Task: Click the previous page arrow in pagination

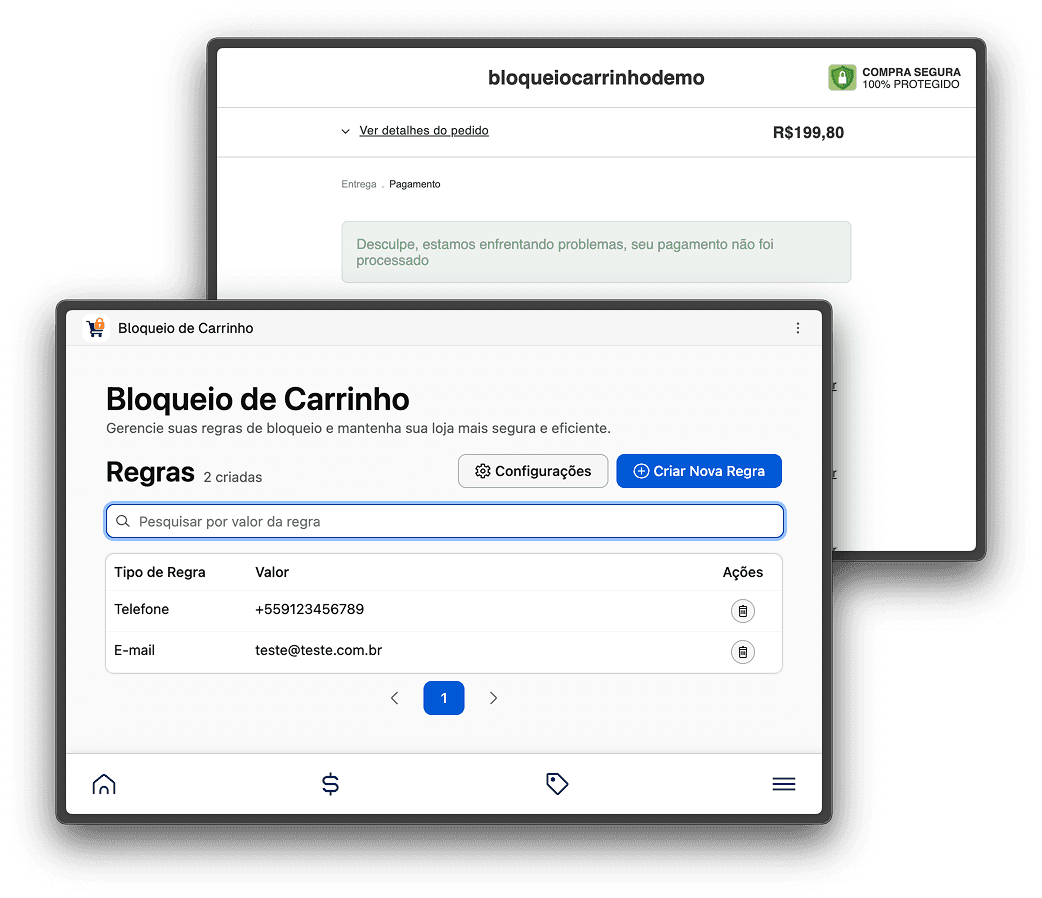Action: tap(394, 698)
